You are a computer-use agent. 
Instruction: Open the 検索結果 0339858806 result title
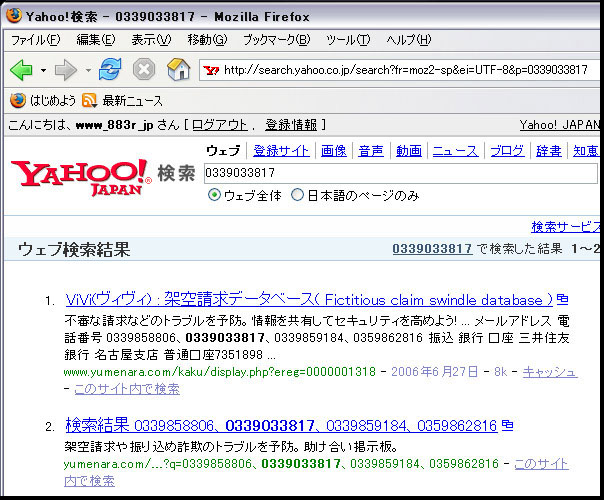click(x=281, y=425)
